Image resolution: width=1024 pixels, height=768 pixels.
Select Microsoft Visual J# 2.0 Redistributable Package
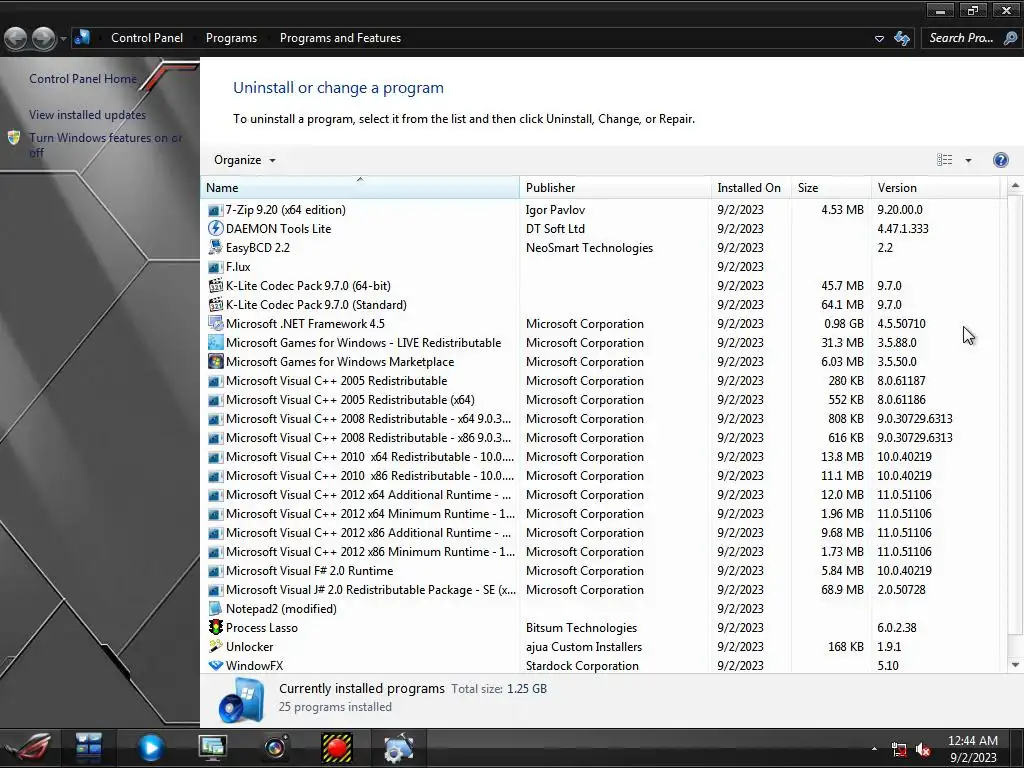tap(601, 590)
